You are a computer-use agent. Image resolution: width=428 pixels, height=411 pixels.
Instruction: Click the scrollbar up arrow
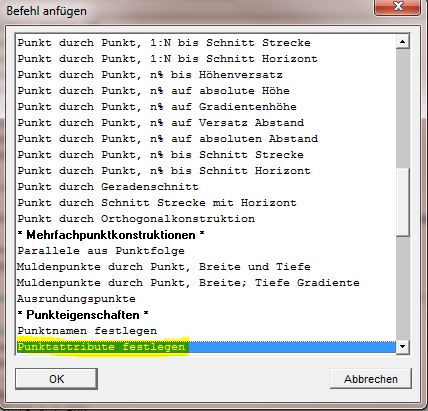tap(403, 42)
